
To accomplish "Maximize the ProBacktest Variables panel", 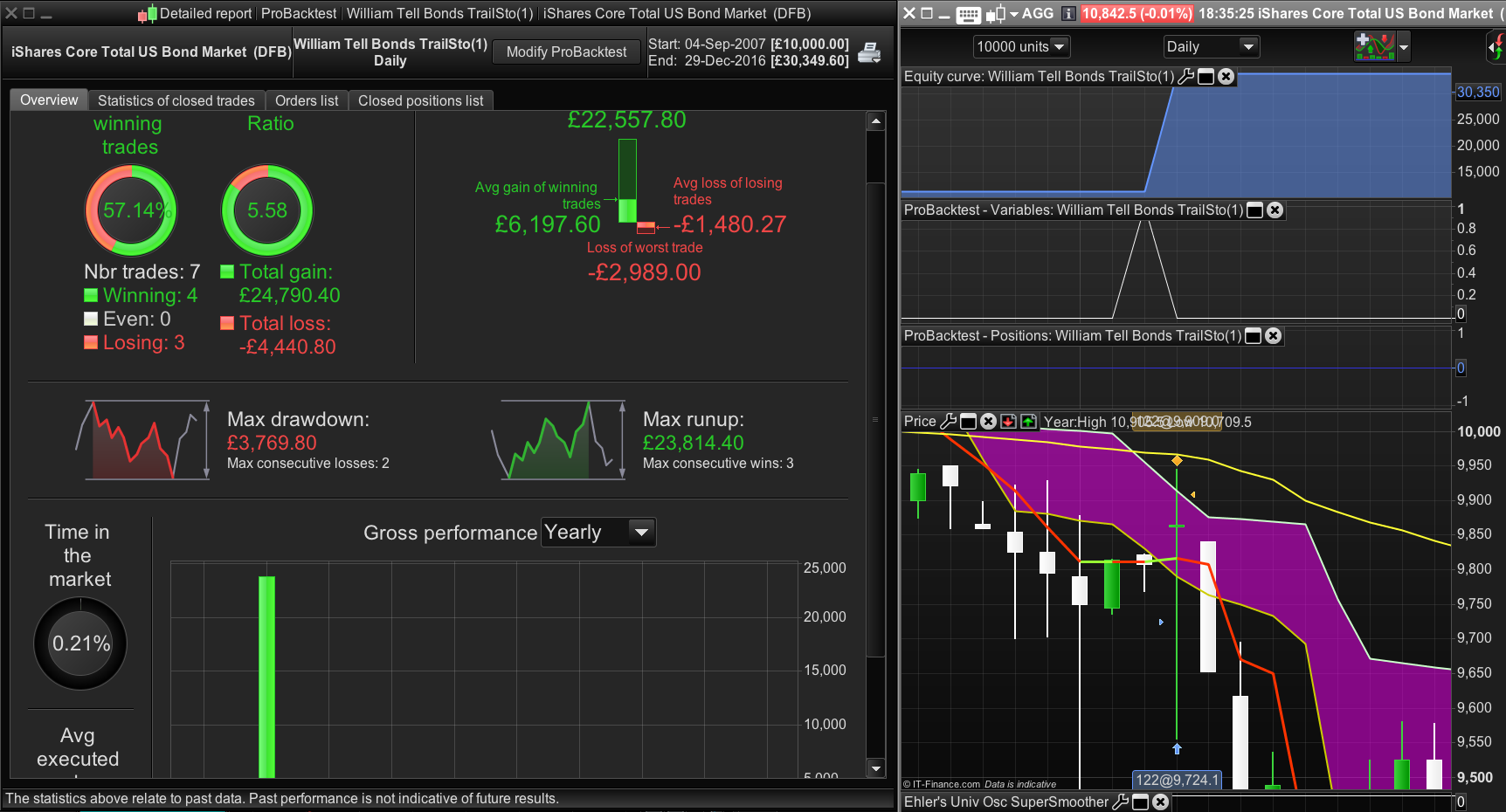I will coord(1255,210).
